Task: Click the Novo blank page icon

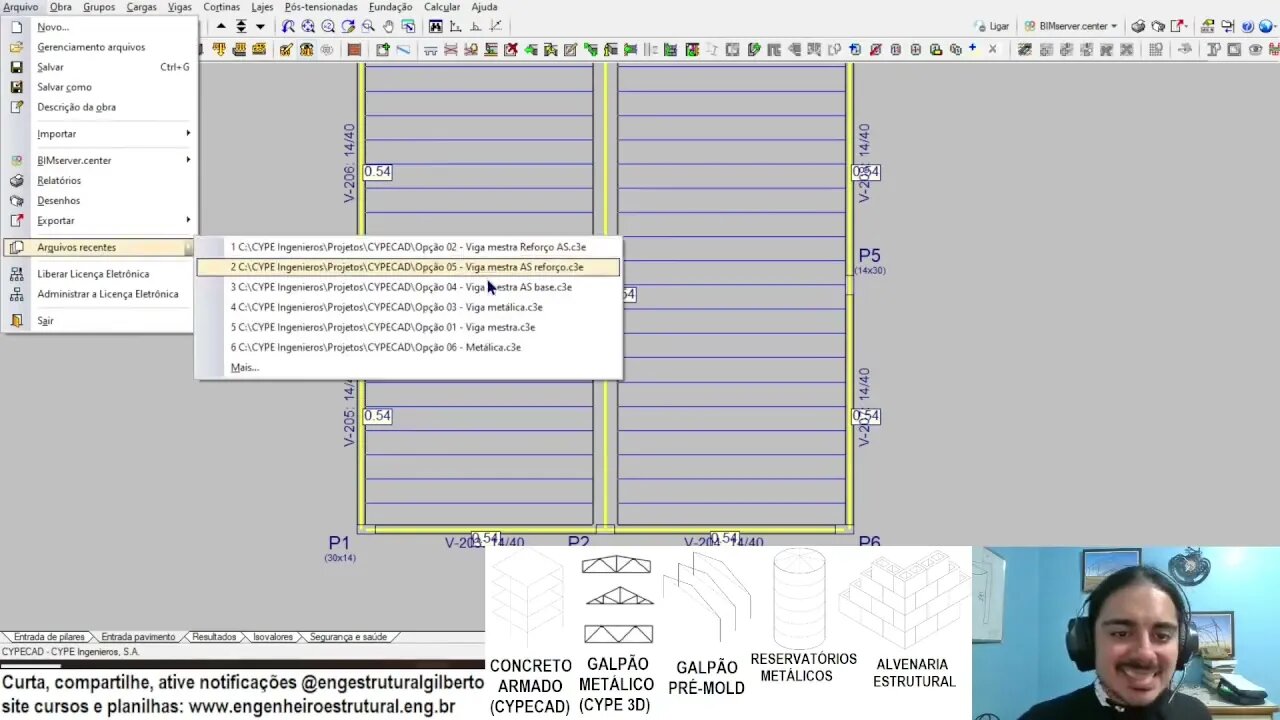Action: coord(16,27)
